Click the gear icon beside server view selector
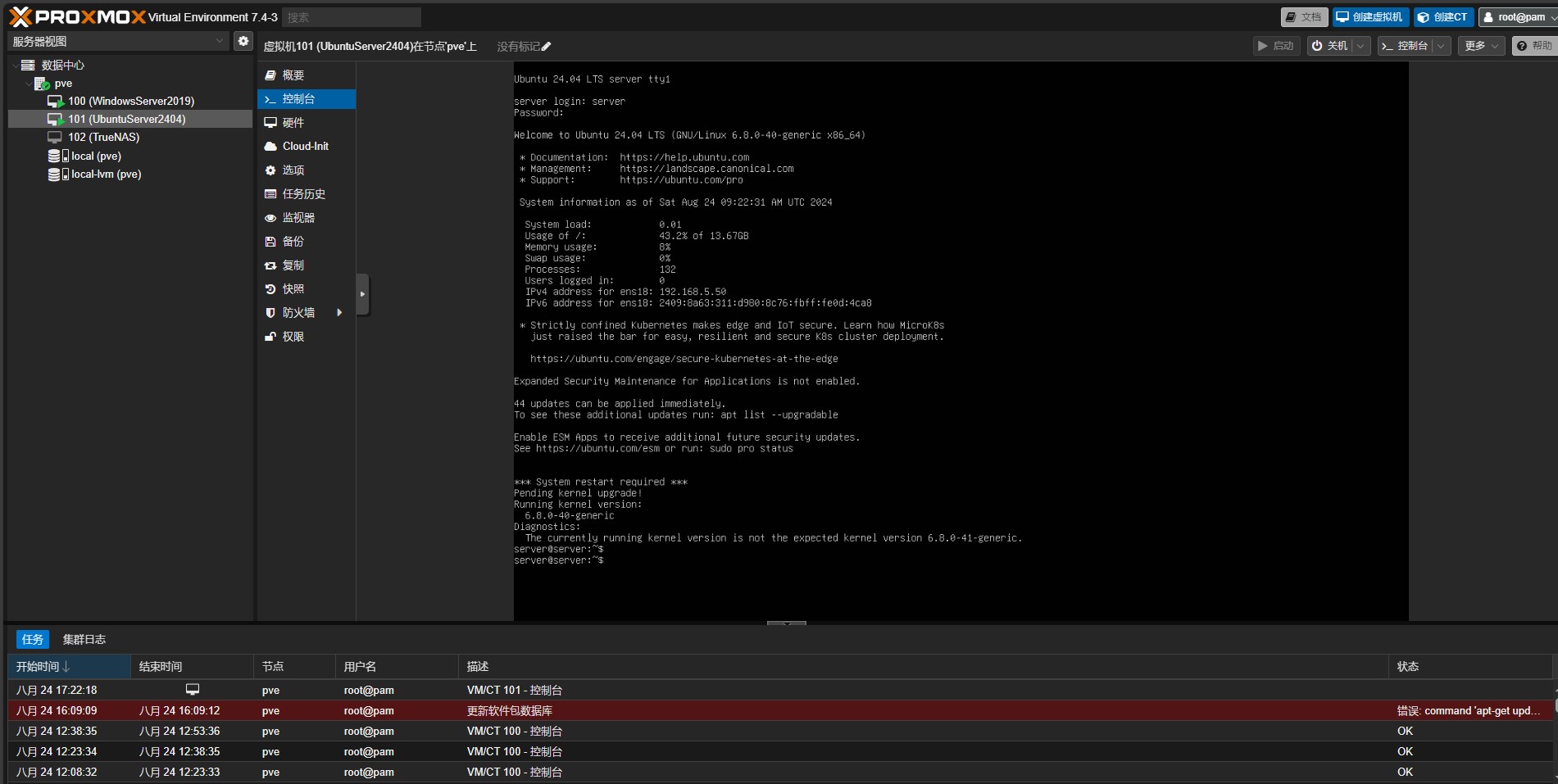 tap(243, 41)
